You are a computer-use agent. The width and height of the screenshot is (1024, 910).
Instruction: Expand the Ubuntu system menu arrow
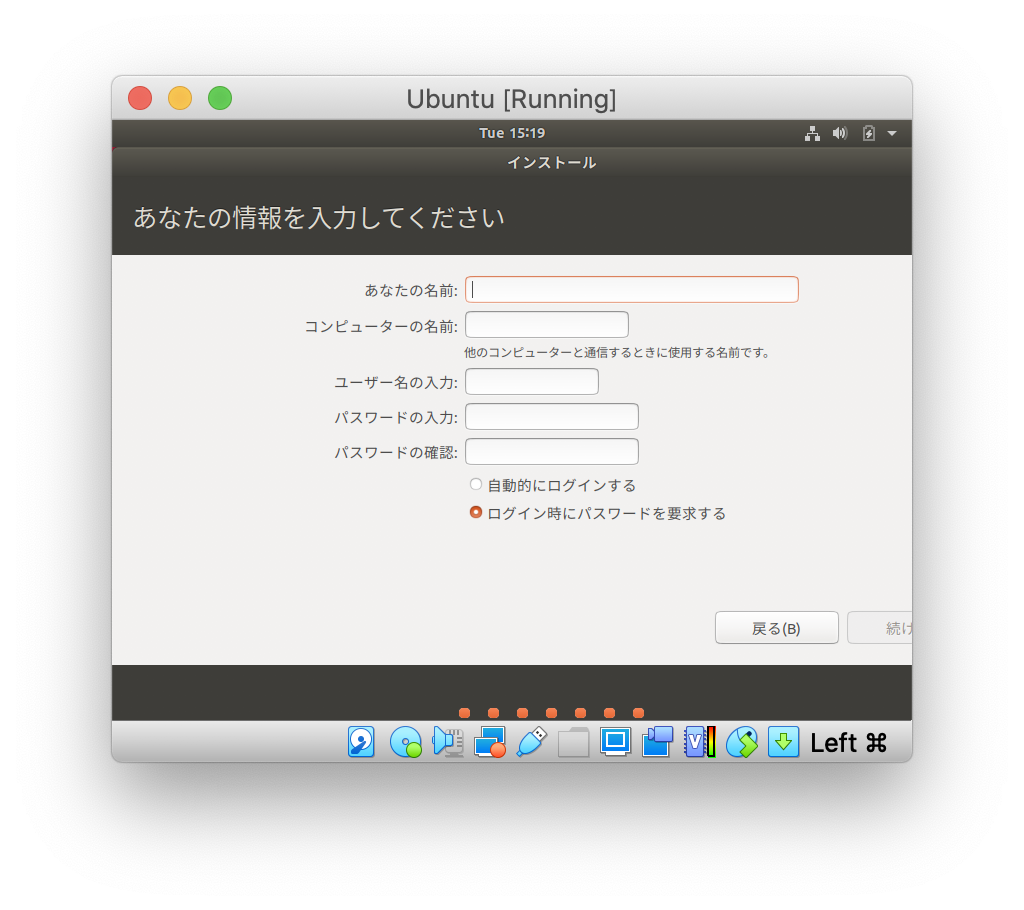(891, 133)
